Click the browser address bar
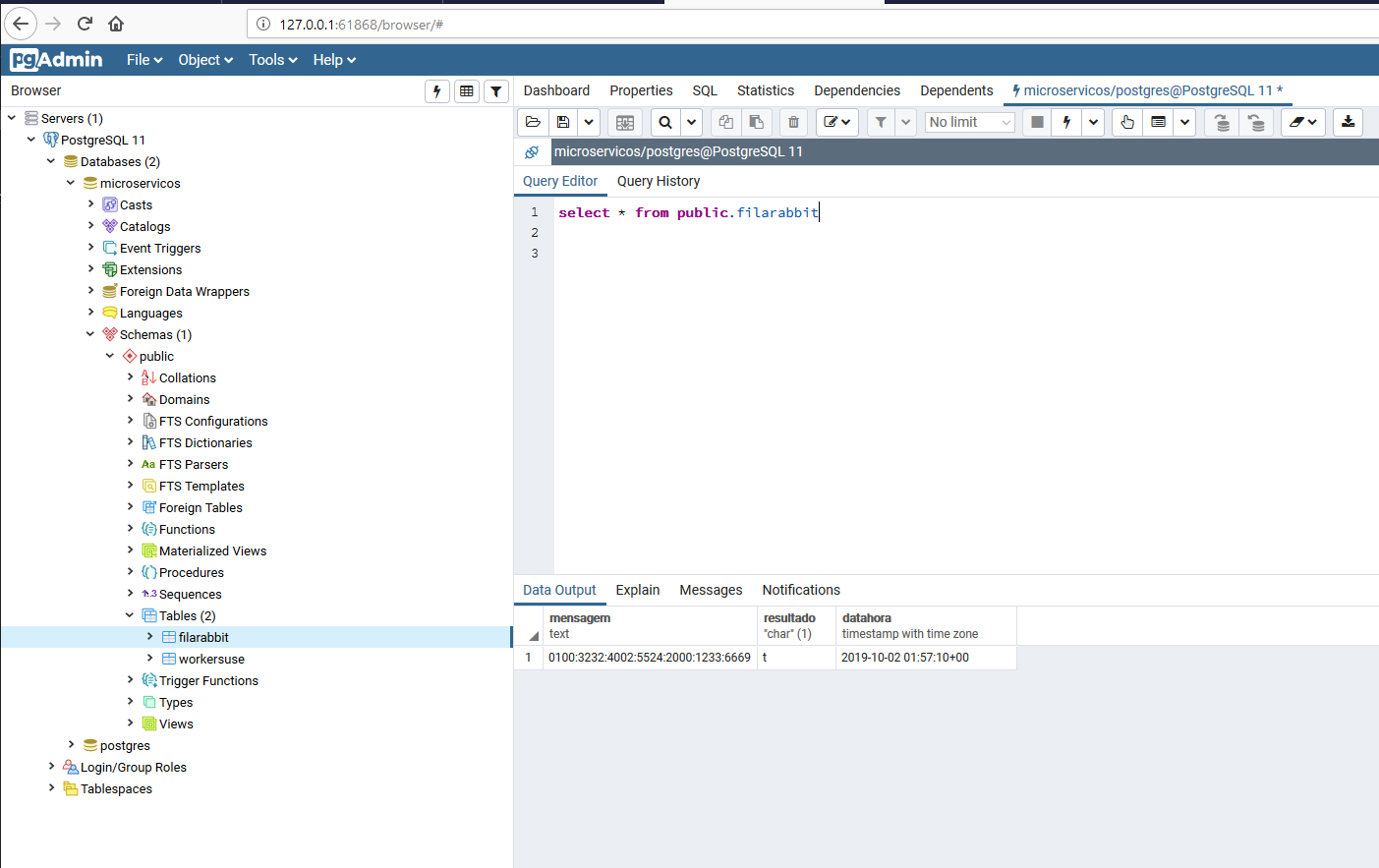The width and height of the screenshot is (1379, 868). click(813, 24)
